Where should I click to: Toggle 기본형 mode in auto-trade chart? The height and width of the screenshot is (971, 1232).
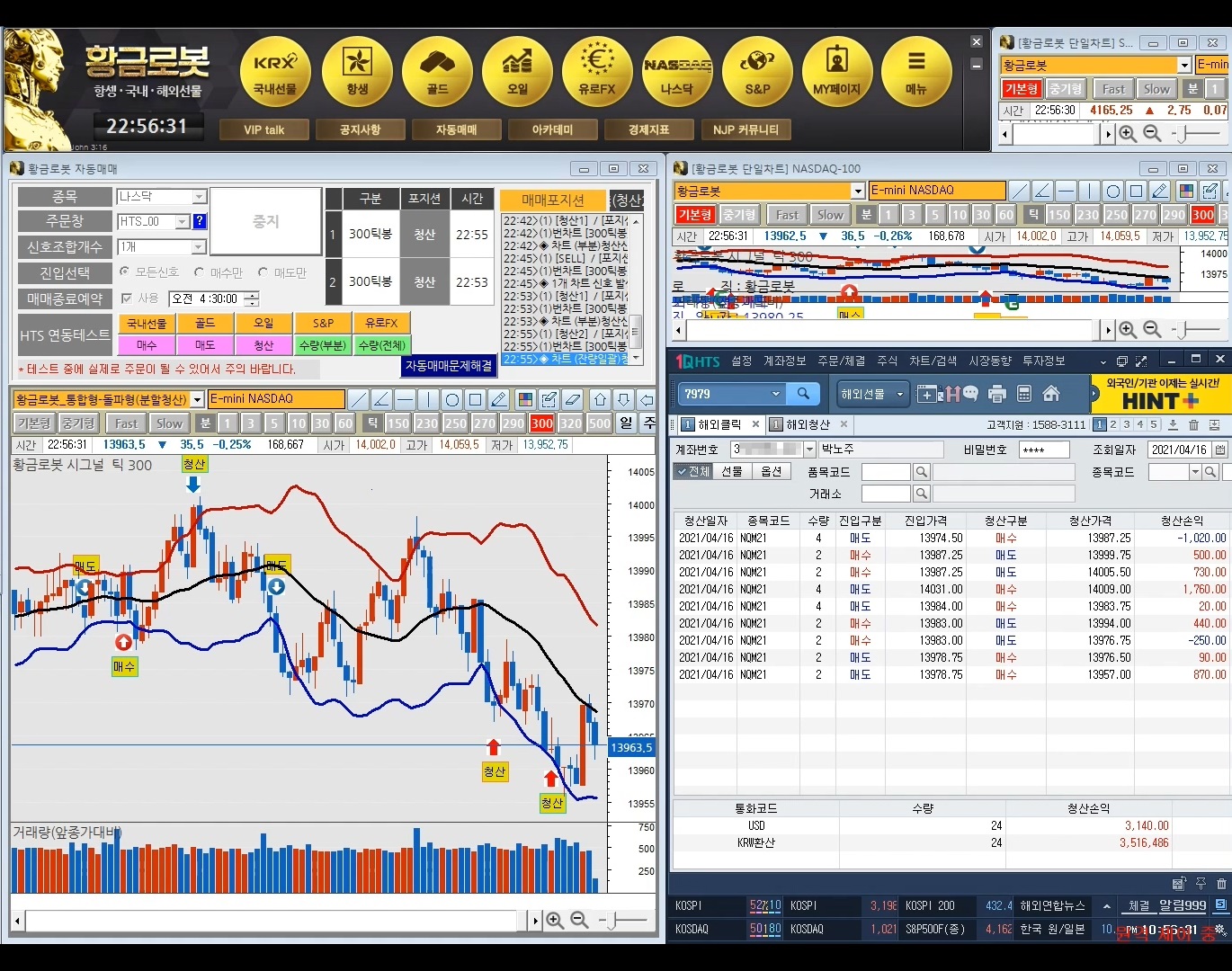(33, 423)
